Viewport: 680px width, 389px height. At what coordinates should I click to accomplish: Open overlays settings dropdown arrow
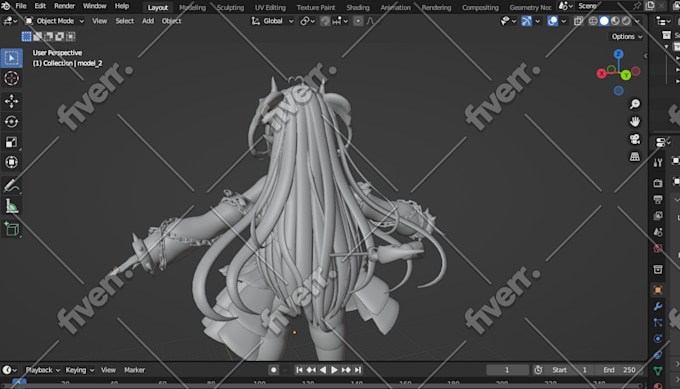[564, 21]
